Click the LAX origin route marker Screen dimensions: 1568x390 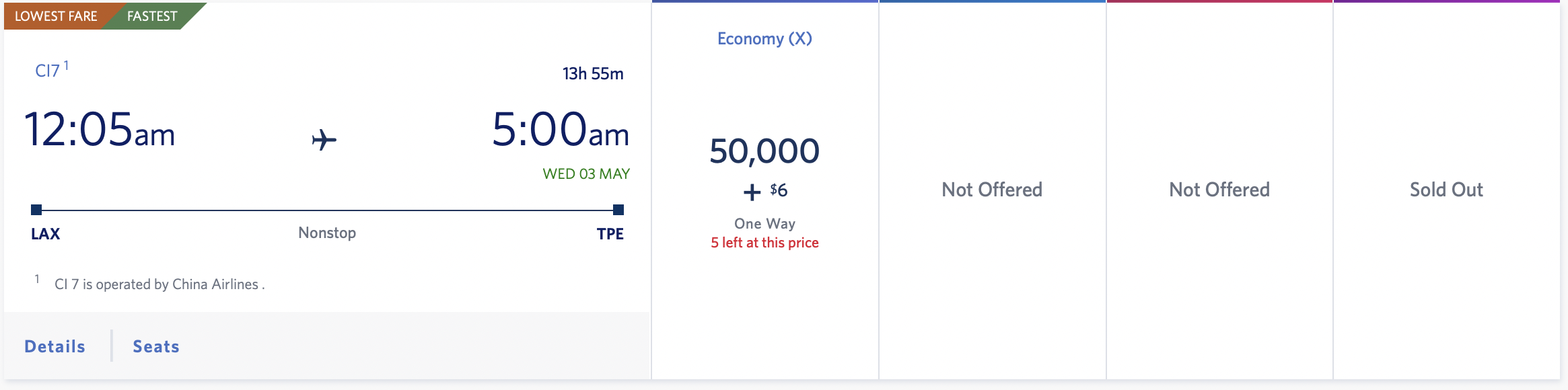pyautogui.click(x=36, y=210)
